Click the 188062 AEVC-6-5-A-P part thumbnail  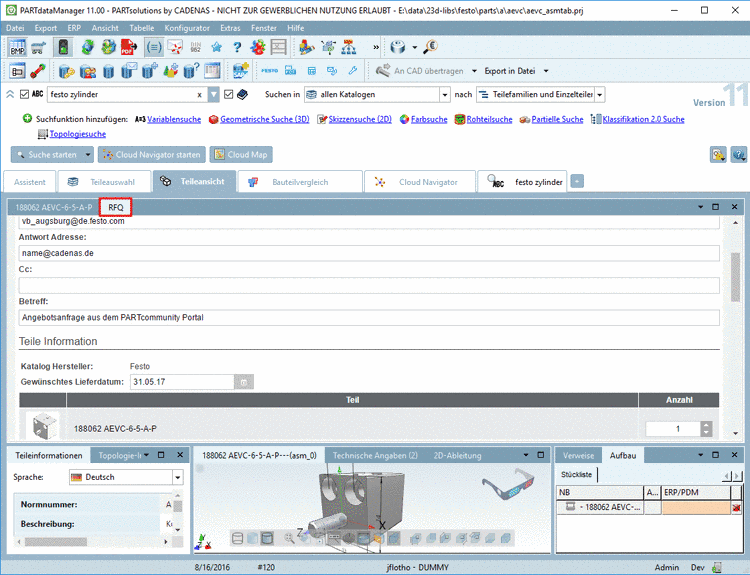click(x=44, y=426)
